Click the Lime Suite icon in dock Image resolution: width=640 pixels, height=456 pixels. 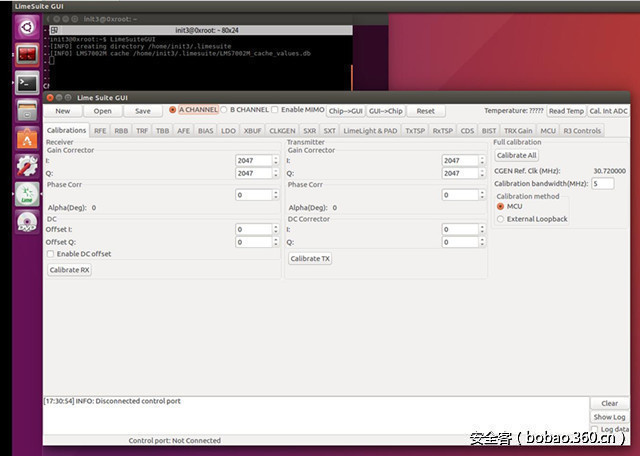tap(26, 195)
